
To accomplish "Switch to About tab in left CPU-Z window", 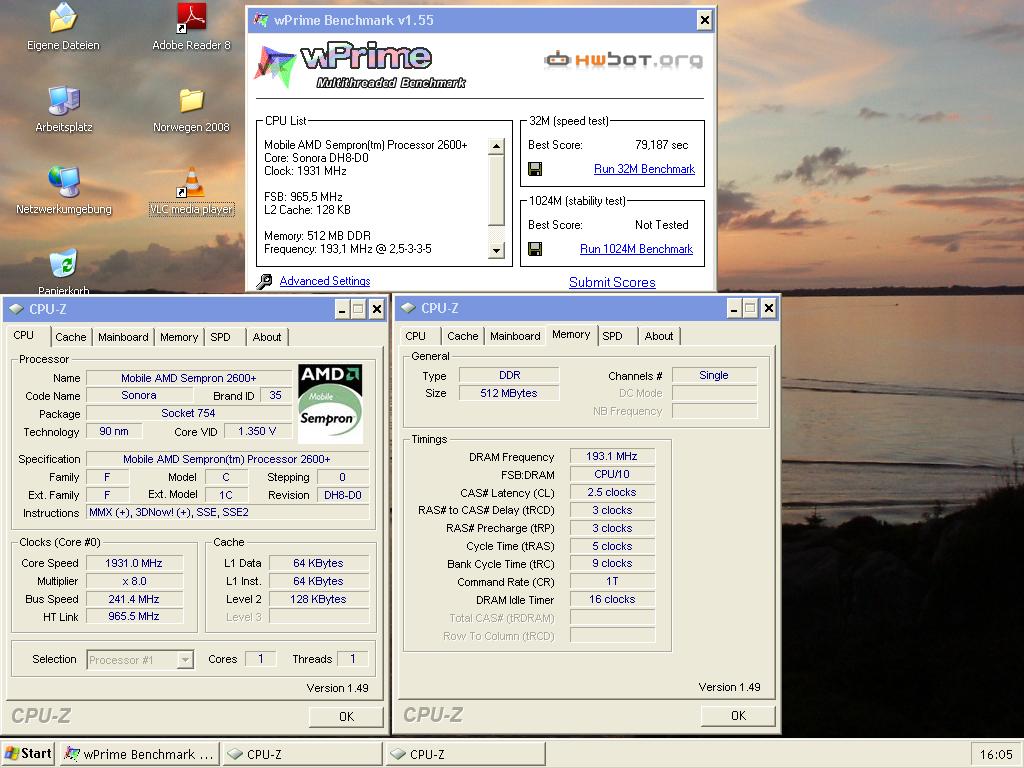I will (267, 337).
